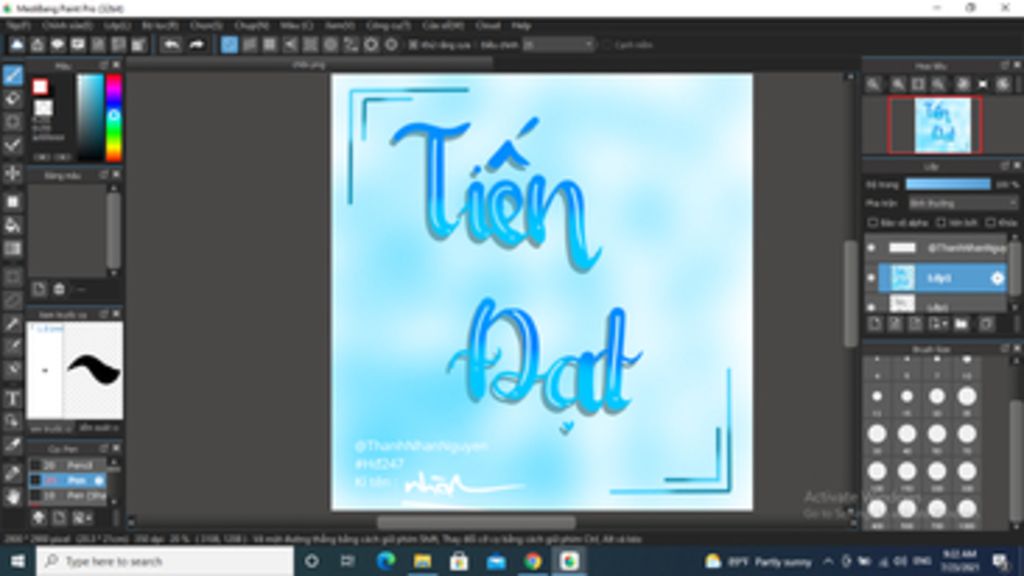Adjust the layer opacity slider
The image size is (1024, 576).
tap(948, 185)
